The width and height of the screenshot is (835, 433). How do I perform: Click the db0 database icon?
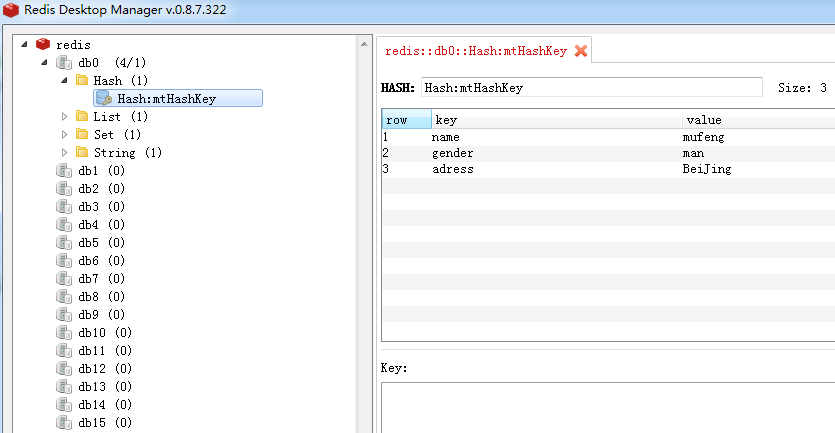tap(64, 62)
